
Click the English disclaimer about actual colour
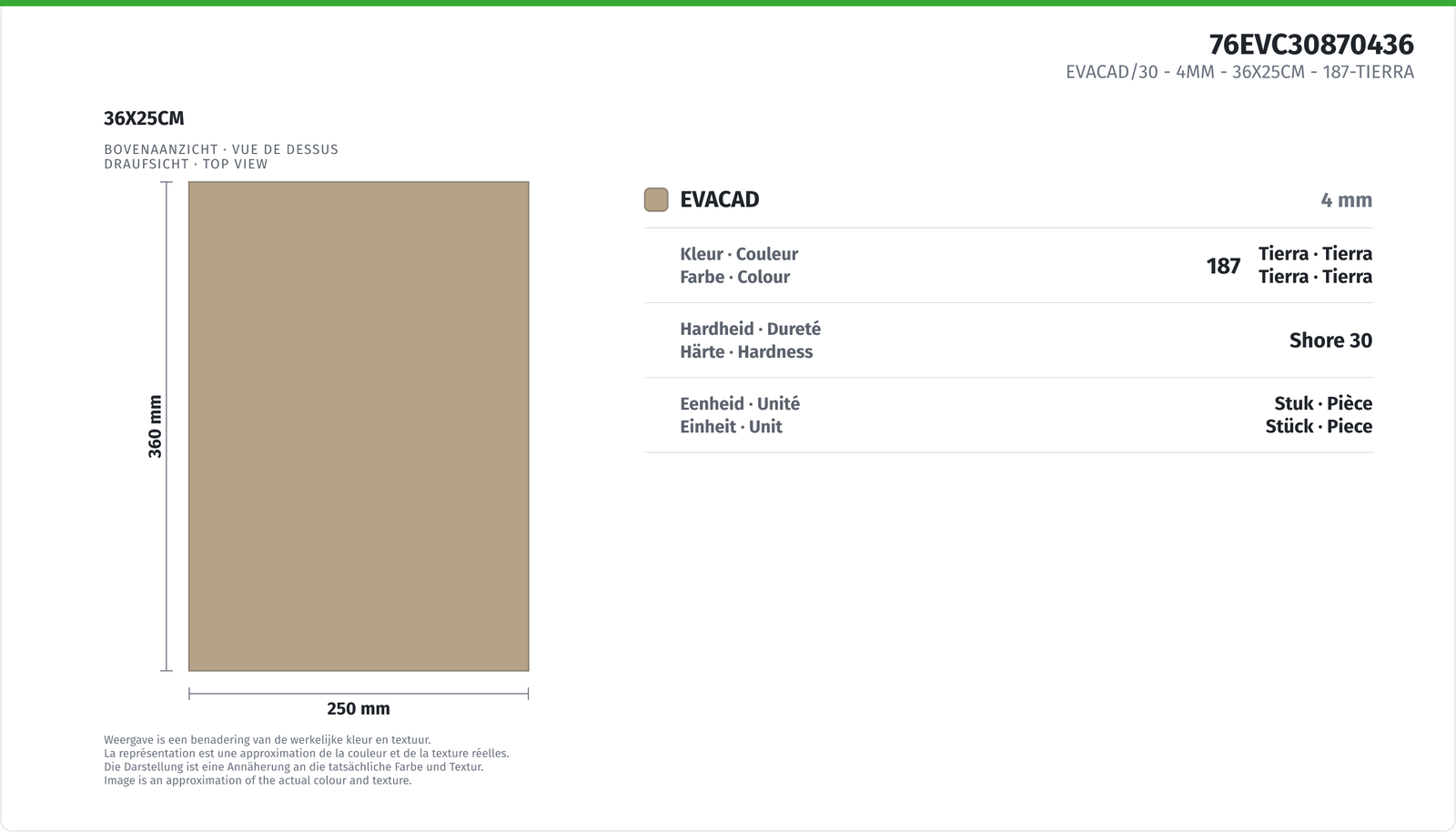258,780
